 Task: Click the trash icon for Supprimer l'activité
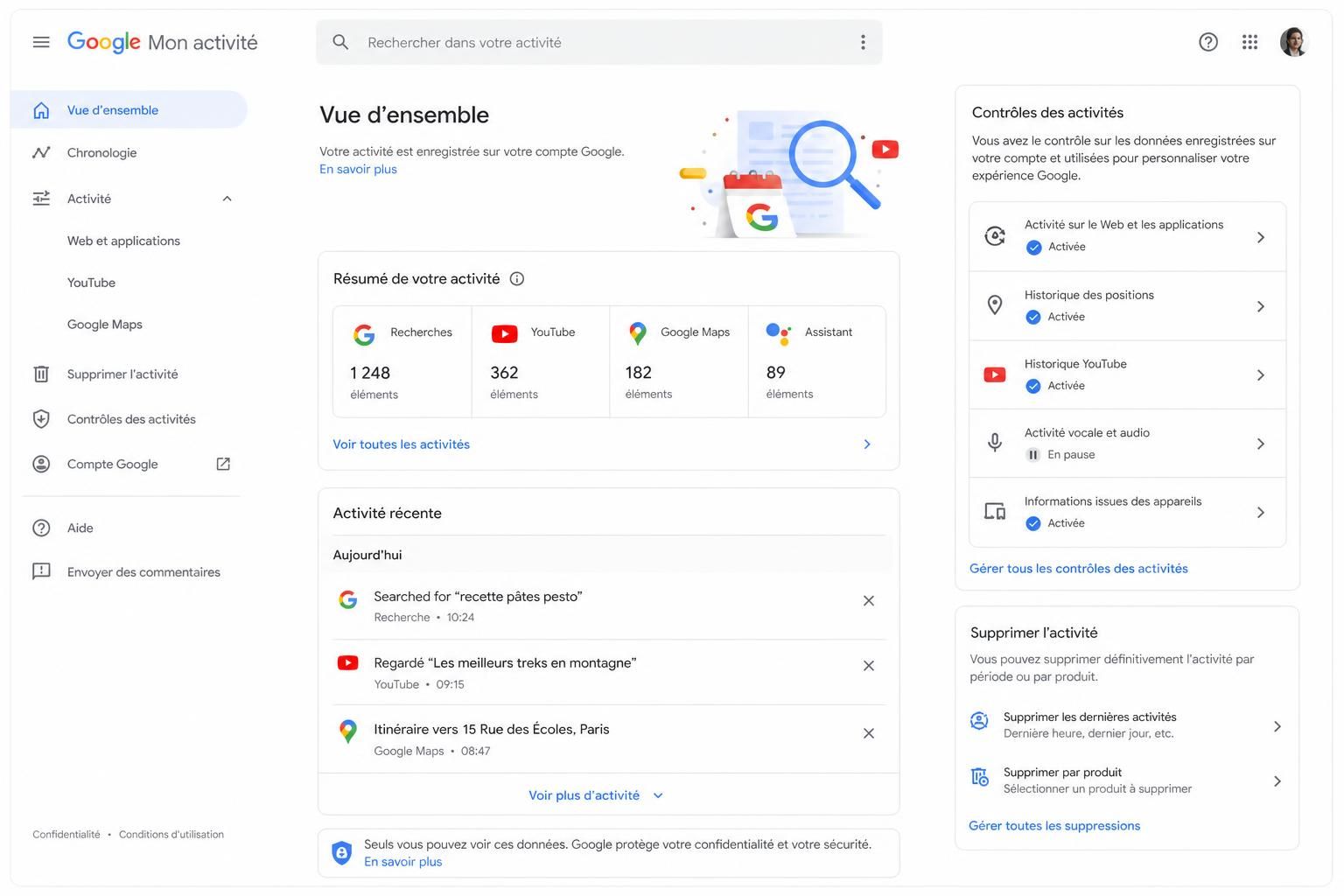coord(41,374)
